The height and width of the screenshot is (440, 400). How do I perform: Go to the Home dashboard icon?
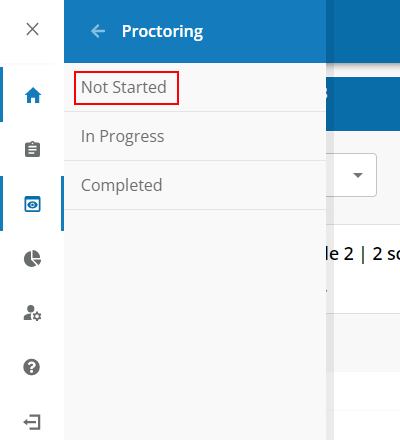[33, 95]
